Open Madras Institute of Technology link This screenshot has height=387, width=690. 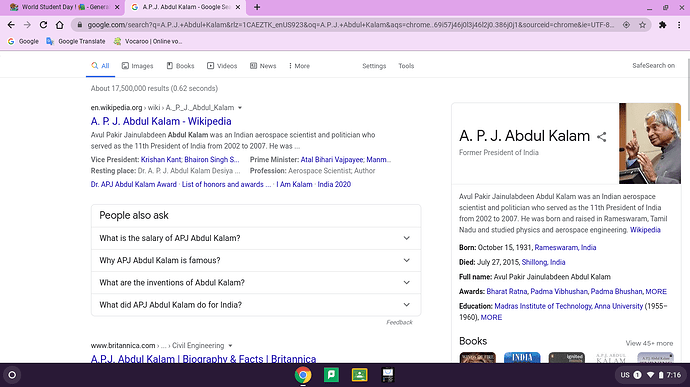543,306
